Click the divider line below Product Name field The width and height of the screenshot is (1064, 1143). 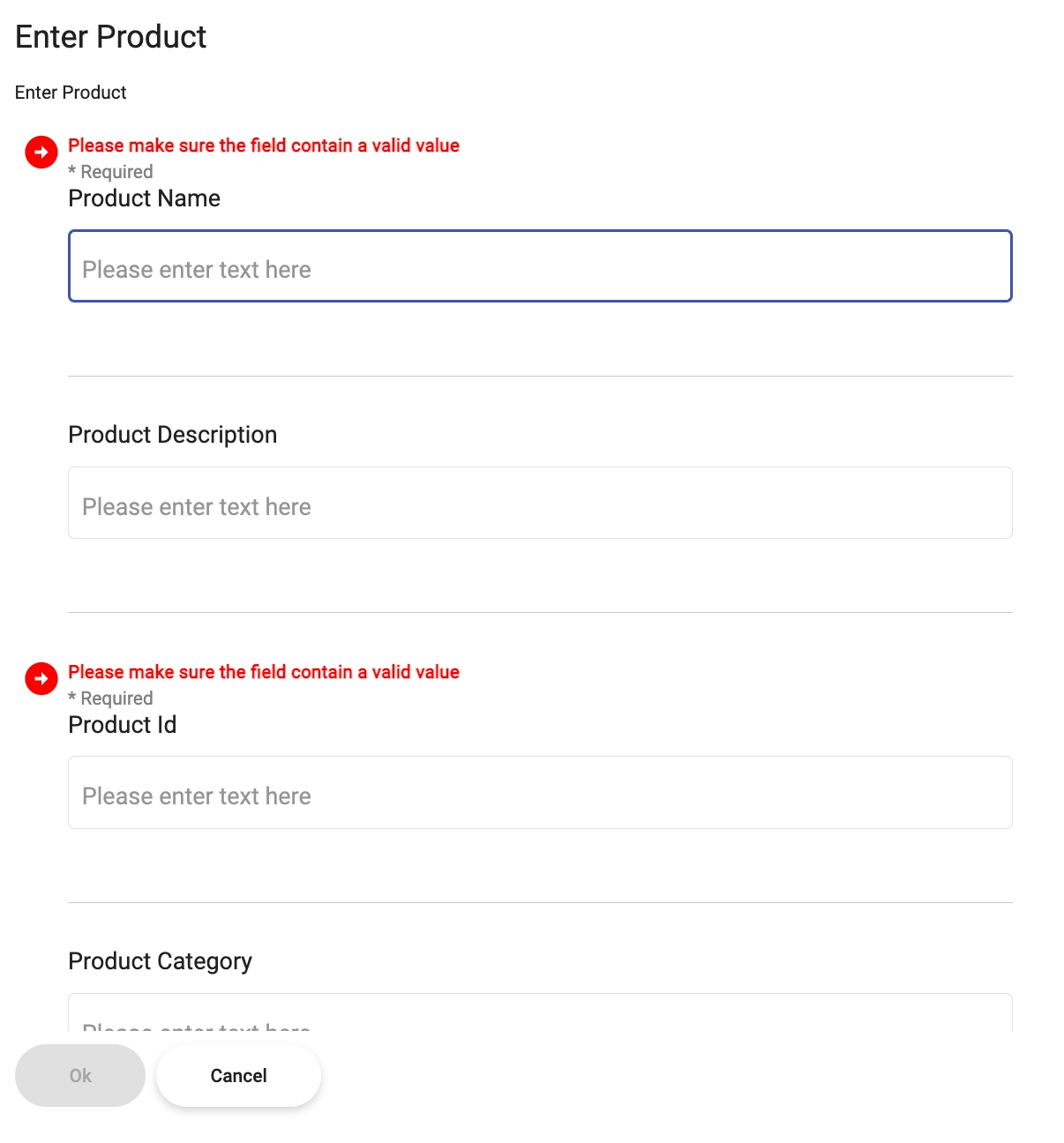coord(540,377)
